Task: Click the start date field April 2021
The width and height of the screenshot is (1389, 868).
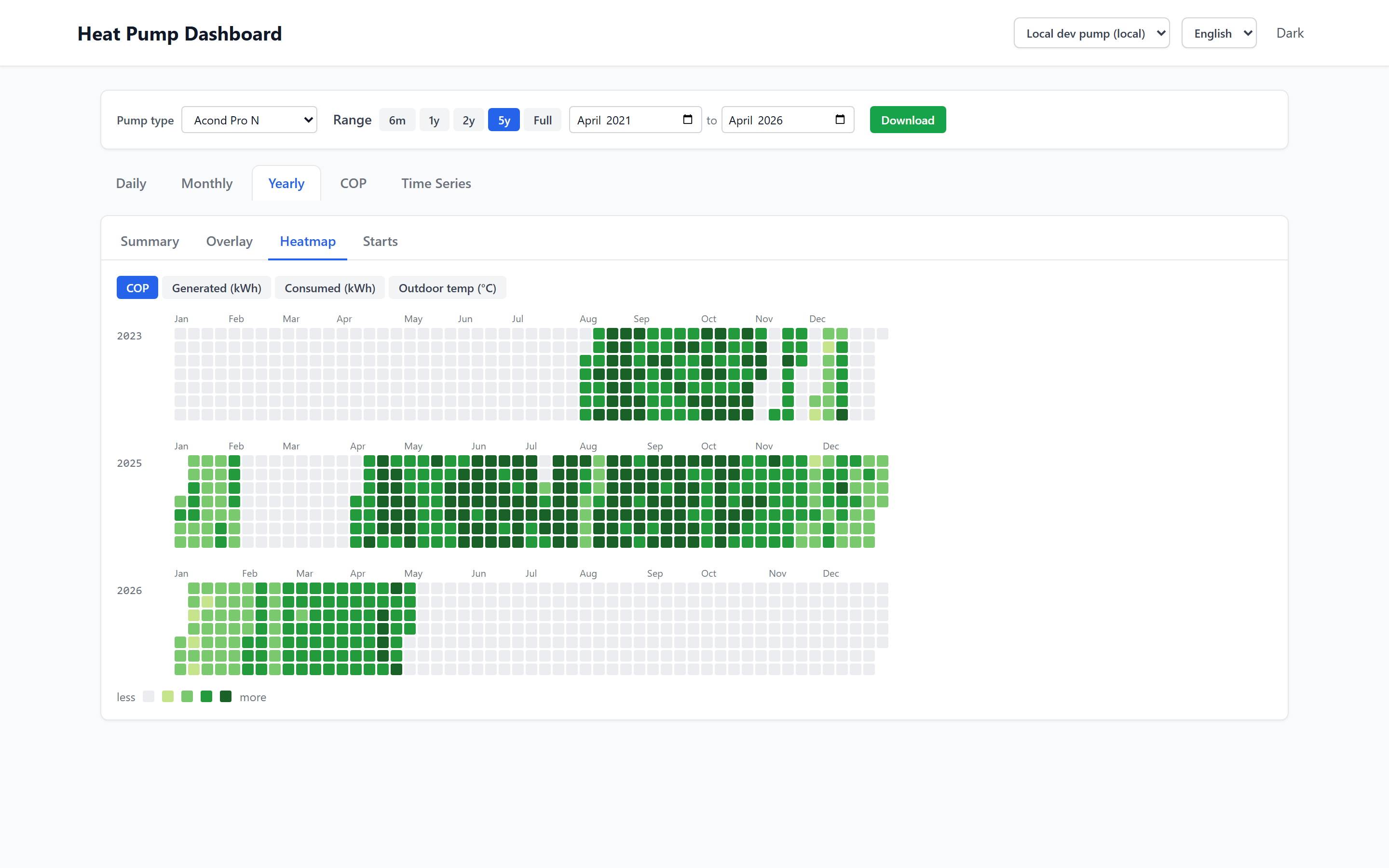Action: point(635,120)
